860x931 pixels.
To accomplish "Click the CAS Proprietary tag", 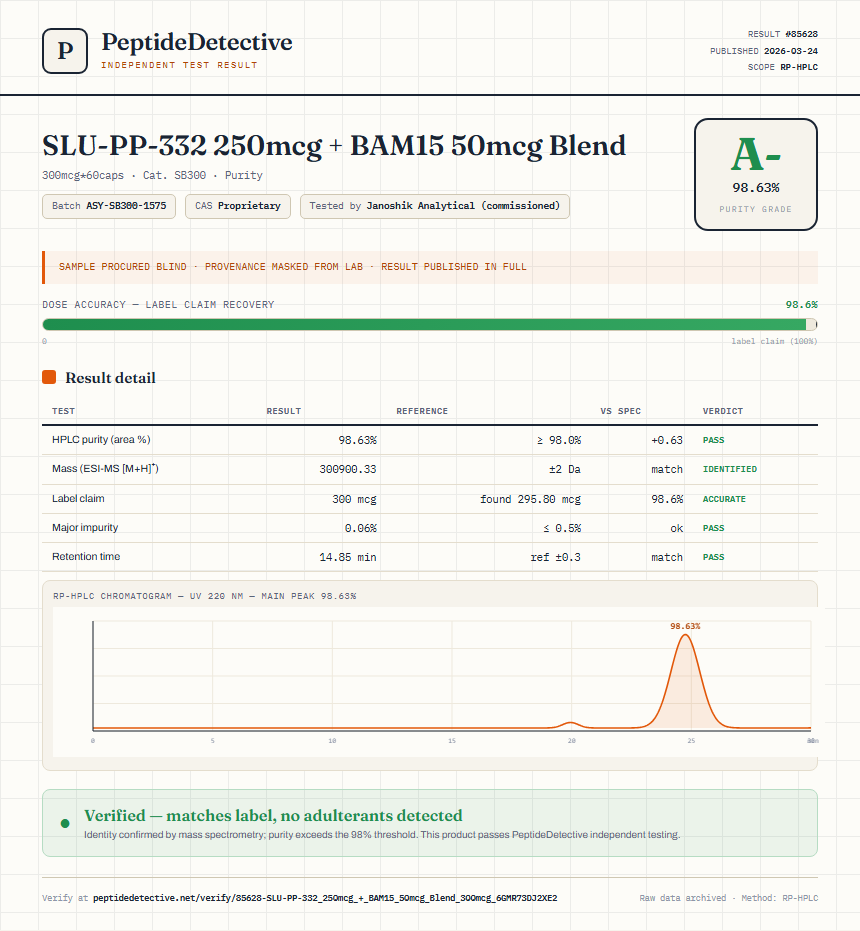I will [238, 206].
